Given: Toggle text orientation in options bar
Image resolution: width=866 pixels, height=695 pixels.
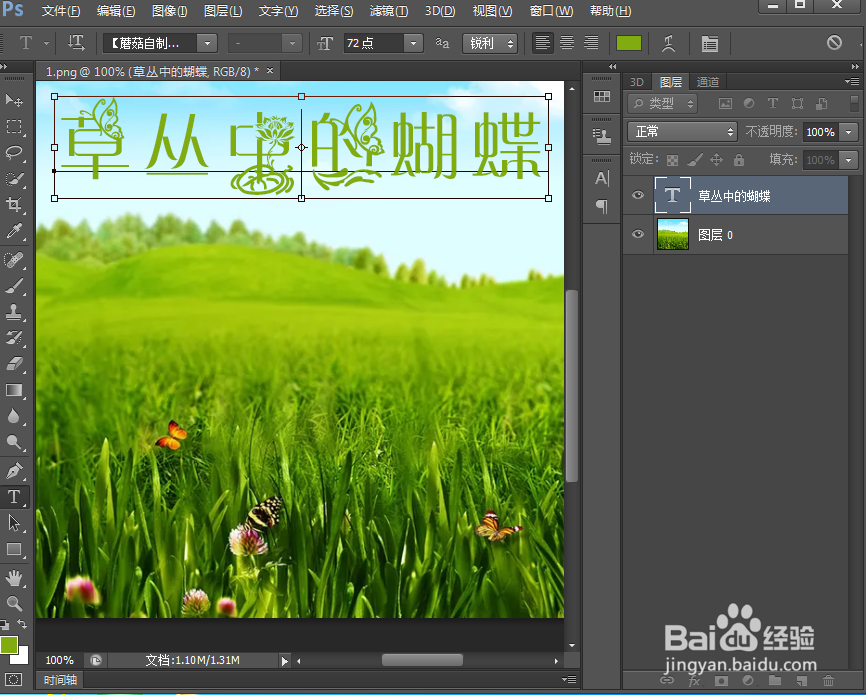Looking at the screenshot, I should tap(76, 43).
